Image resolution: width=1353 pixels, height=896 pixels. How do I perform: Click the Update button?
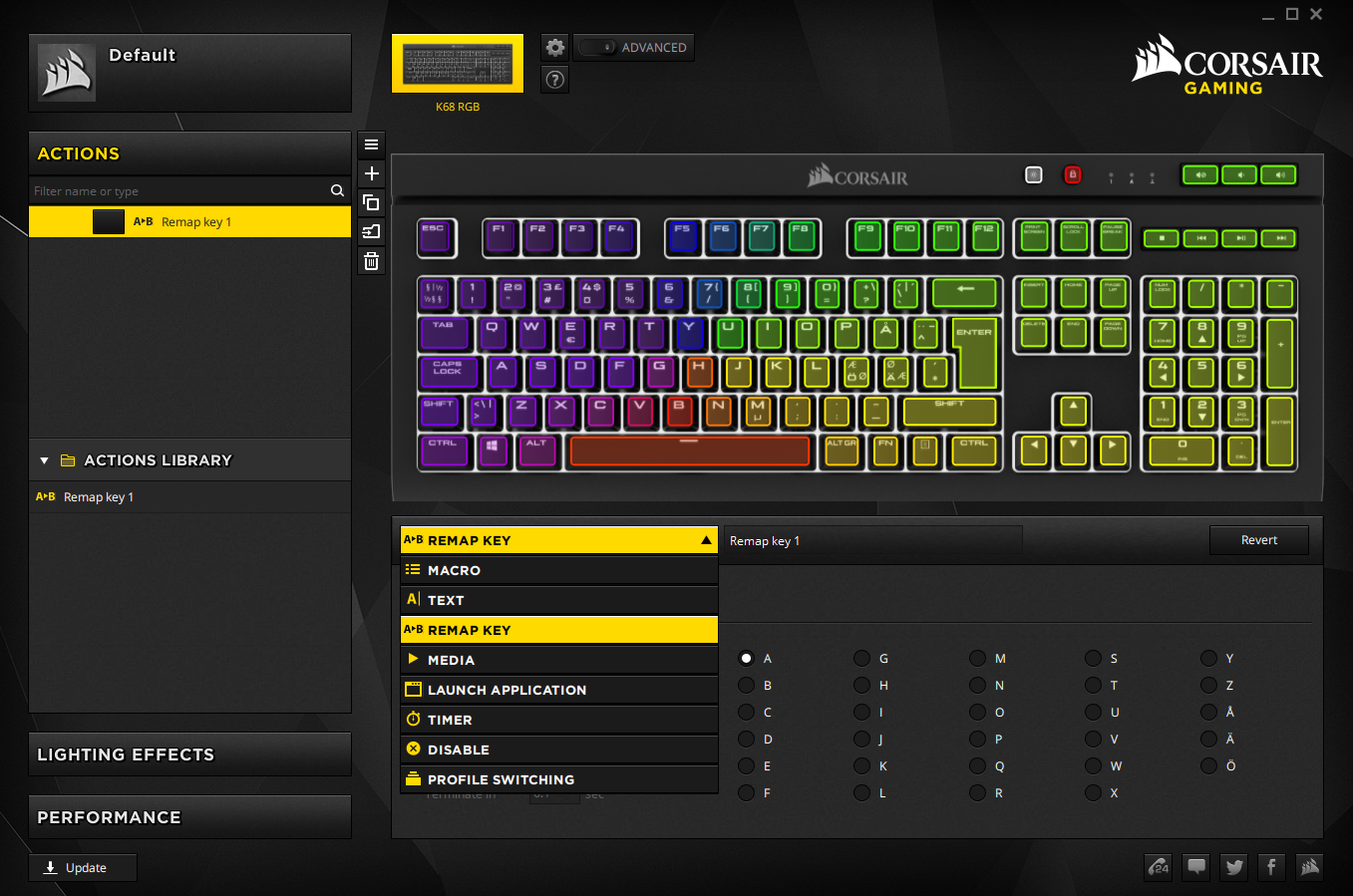coord(83,868)
